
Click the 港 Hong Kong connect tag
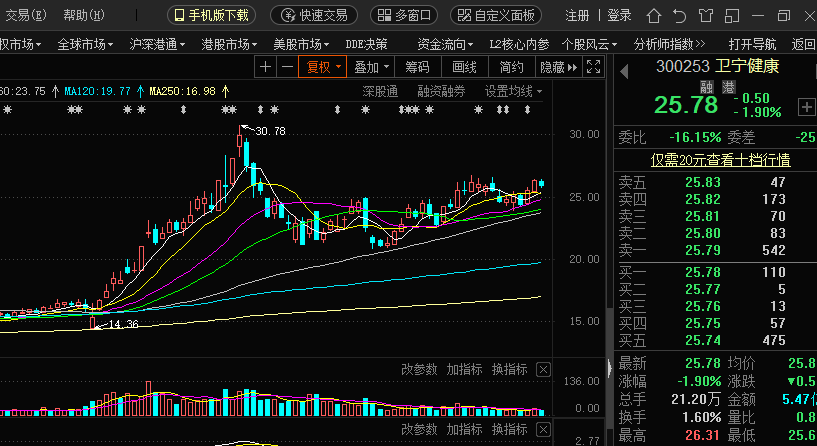pos(728,87)
